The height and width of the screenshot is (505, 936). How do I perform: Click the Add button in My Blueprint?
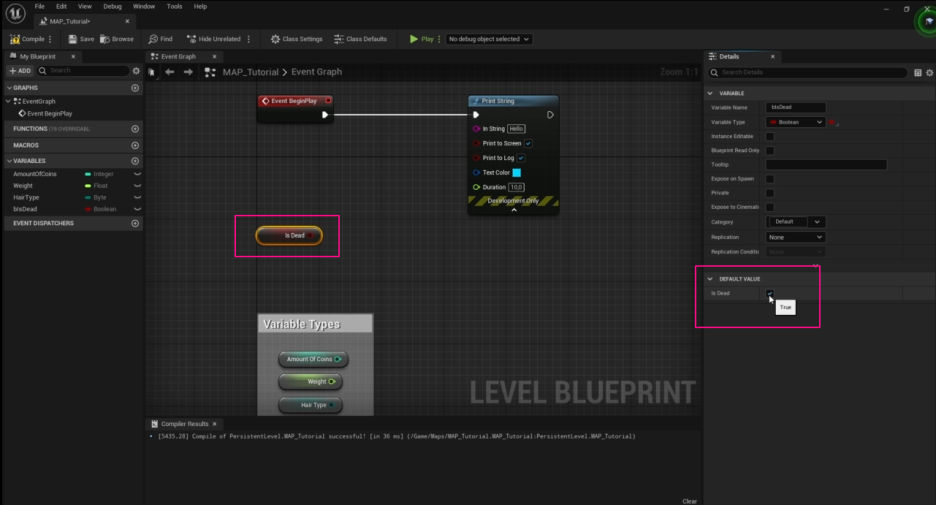pos(20,70)
